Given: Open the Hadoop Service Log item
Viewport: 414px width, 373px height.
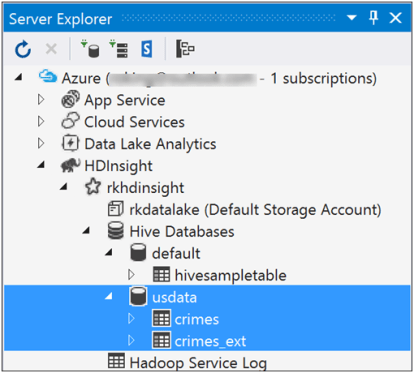Looking at the screenshot, I should point(198,363).
